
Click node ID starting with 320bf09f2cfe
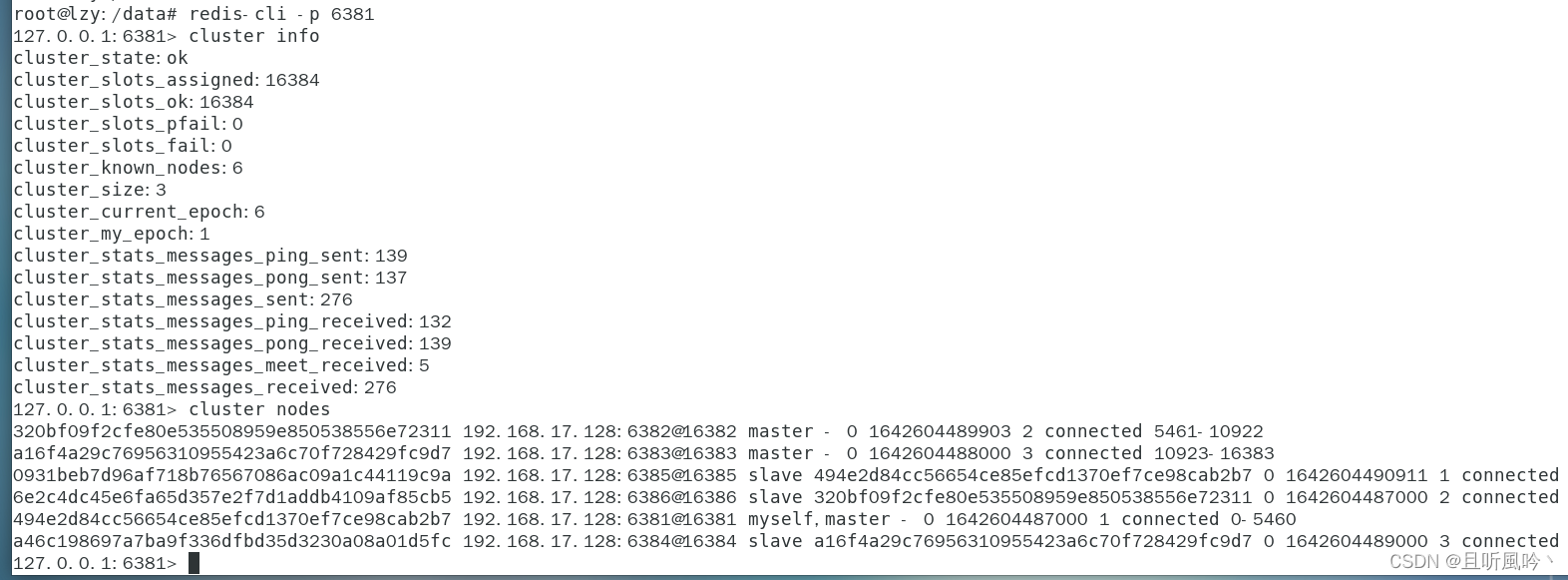[232, 431]
